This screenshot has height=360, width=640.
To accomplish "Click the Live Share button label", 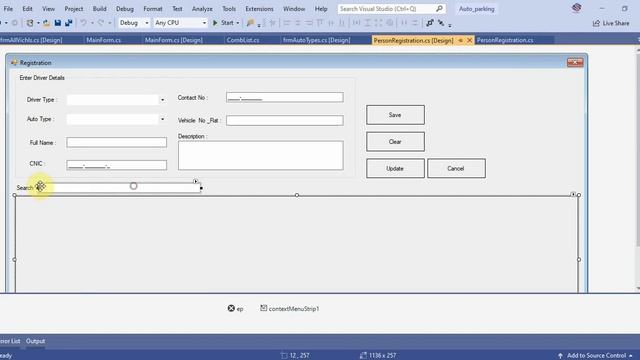I will [x=616, y=23].
